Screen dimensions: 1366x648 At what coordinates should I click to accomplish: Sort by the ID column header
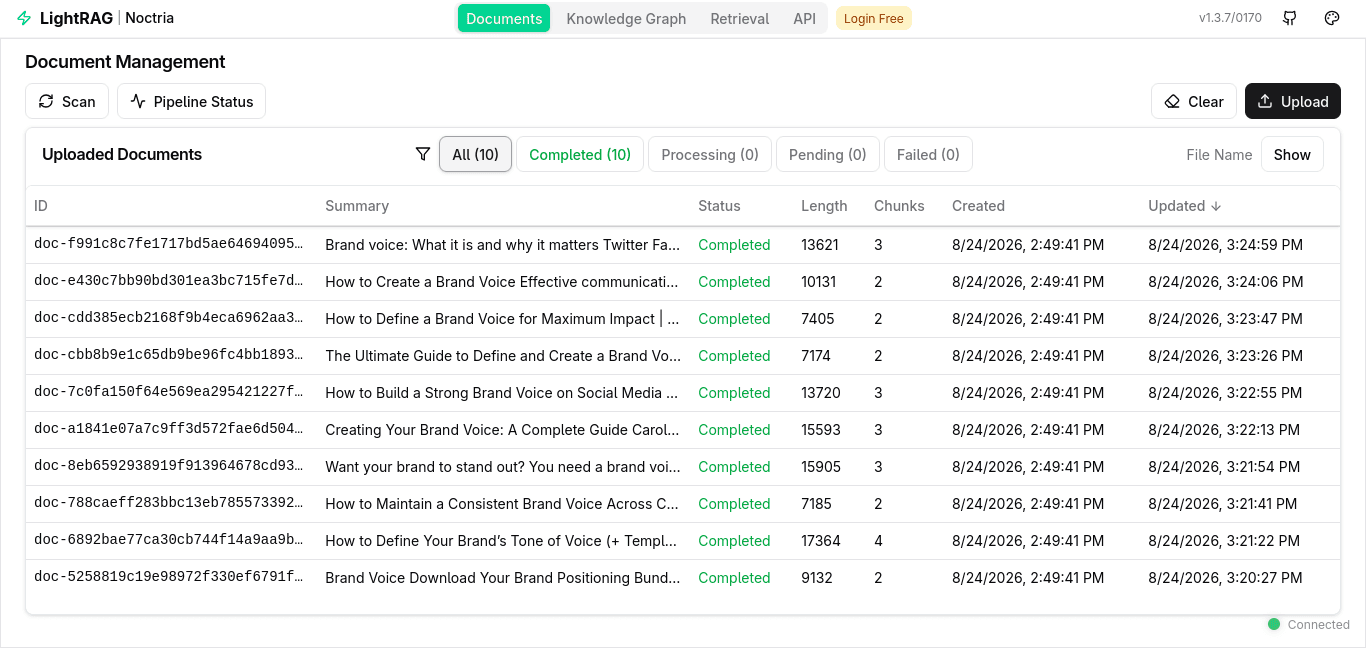click(41, 206)
